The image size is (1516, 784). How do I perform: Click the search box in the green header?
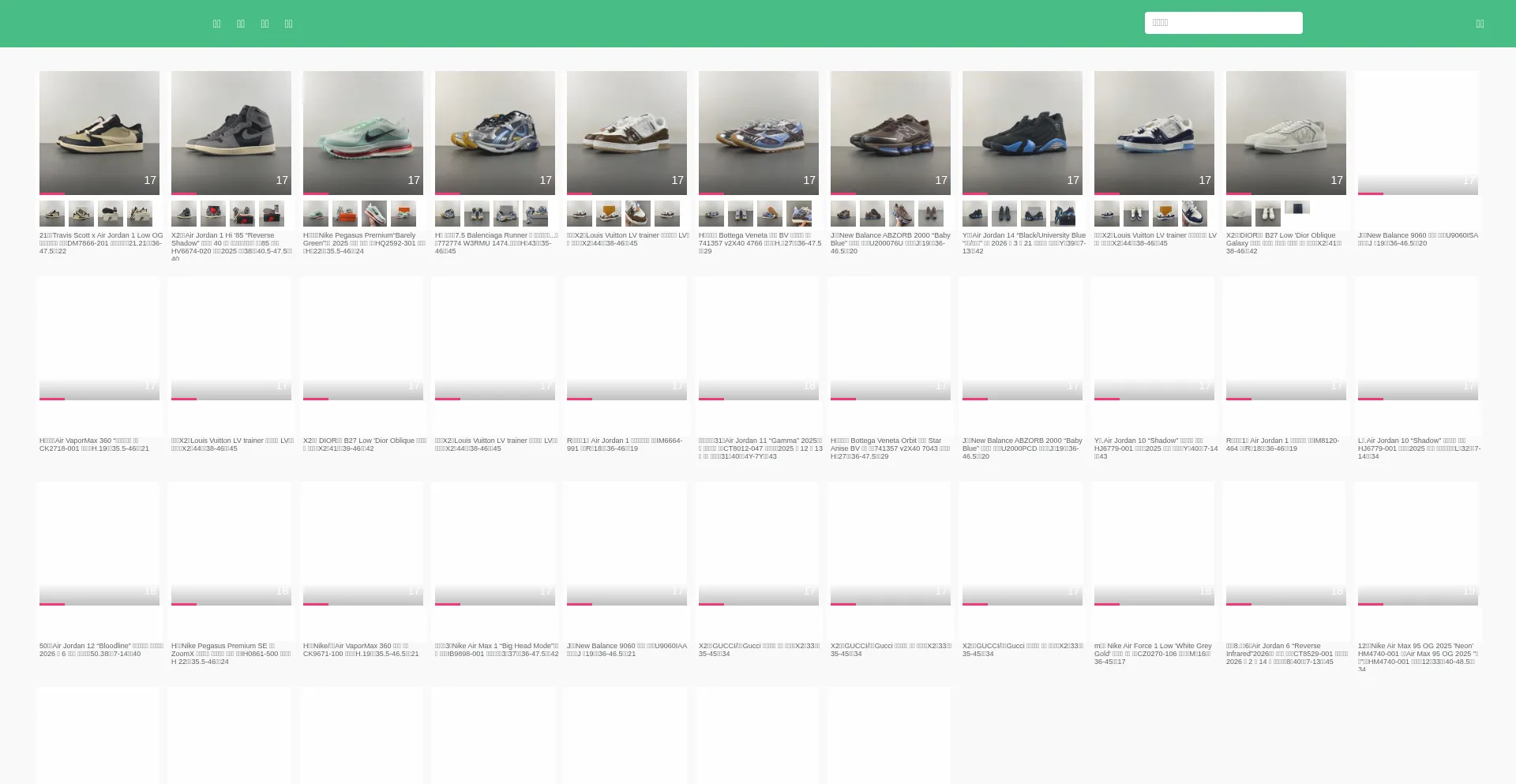pos(1223,23)
